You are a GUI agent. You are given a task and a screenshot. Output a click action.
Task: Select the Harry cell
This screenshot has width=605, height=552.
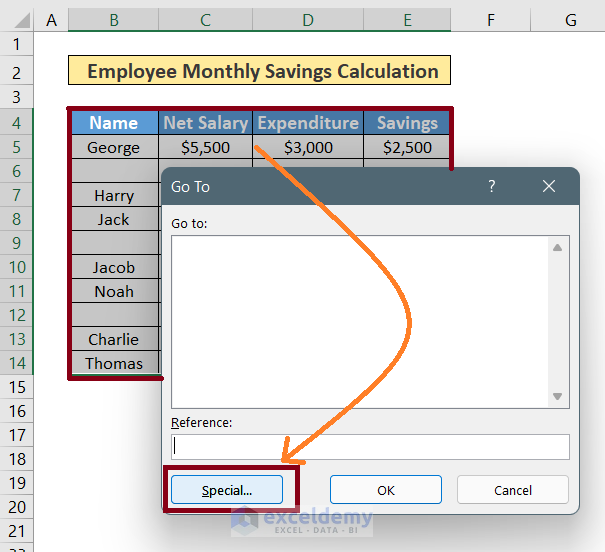click(x=115, y=195)
